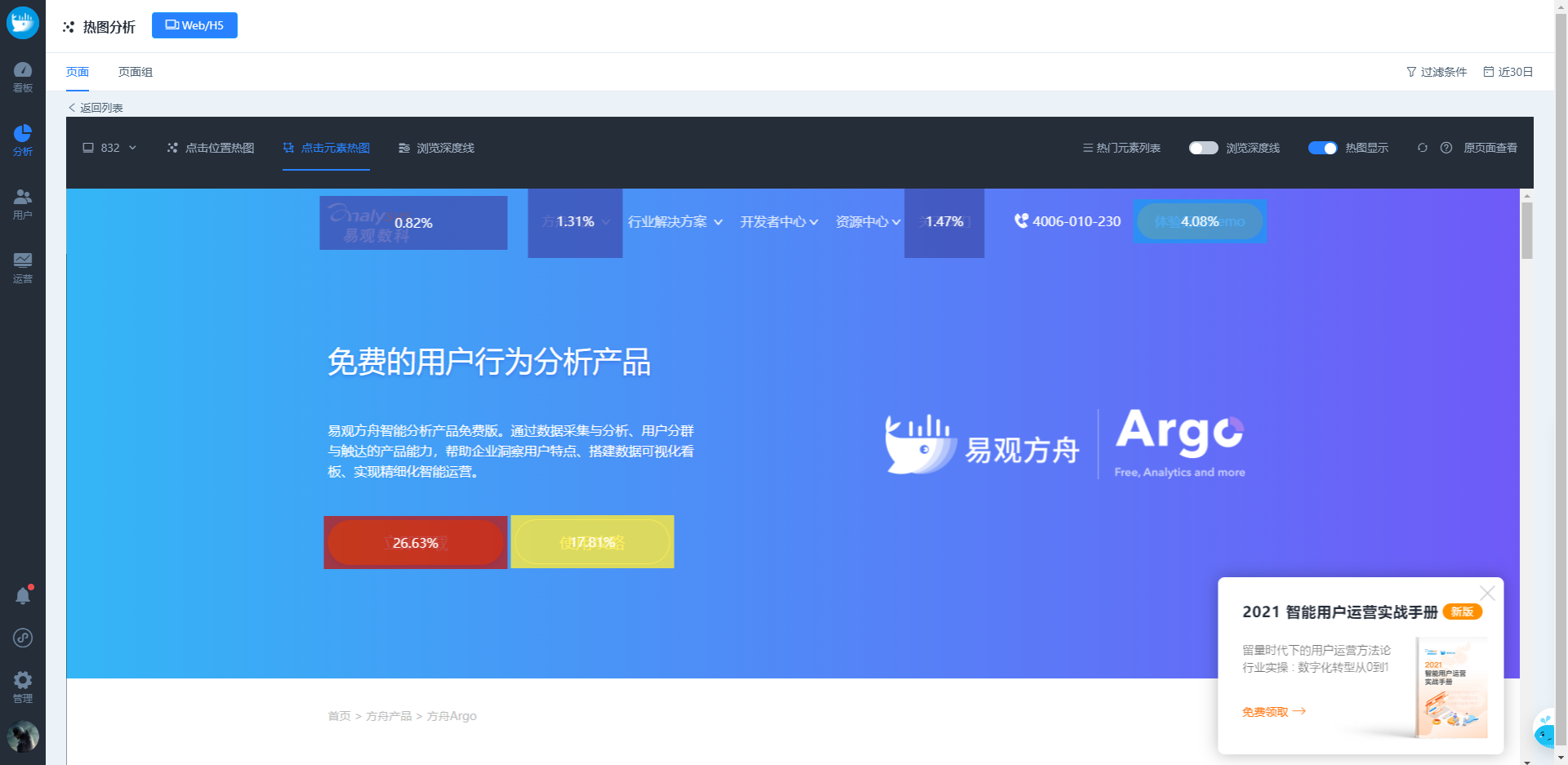This screenshot has height=765, width=1568.
Task: Select the 分析 analysis sidebar icon
Action: (x=23, y=140)
